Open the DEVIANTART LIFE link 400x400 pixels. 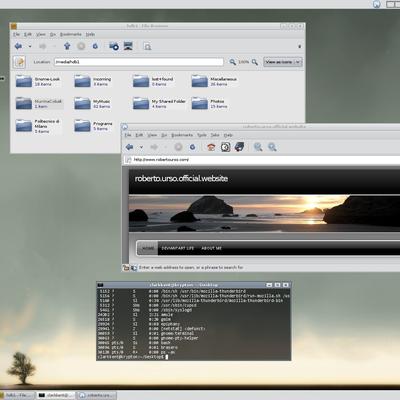point(178,248)
